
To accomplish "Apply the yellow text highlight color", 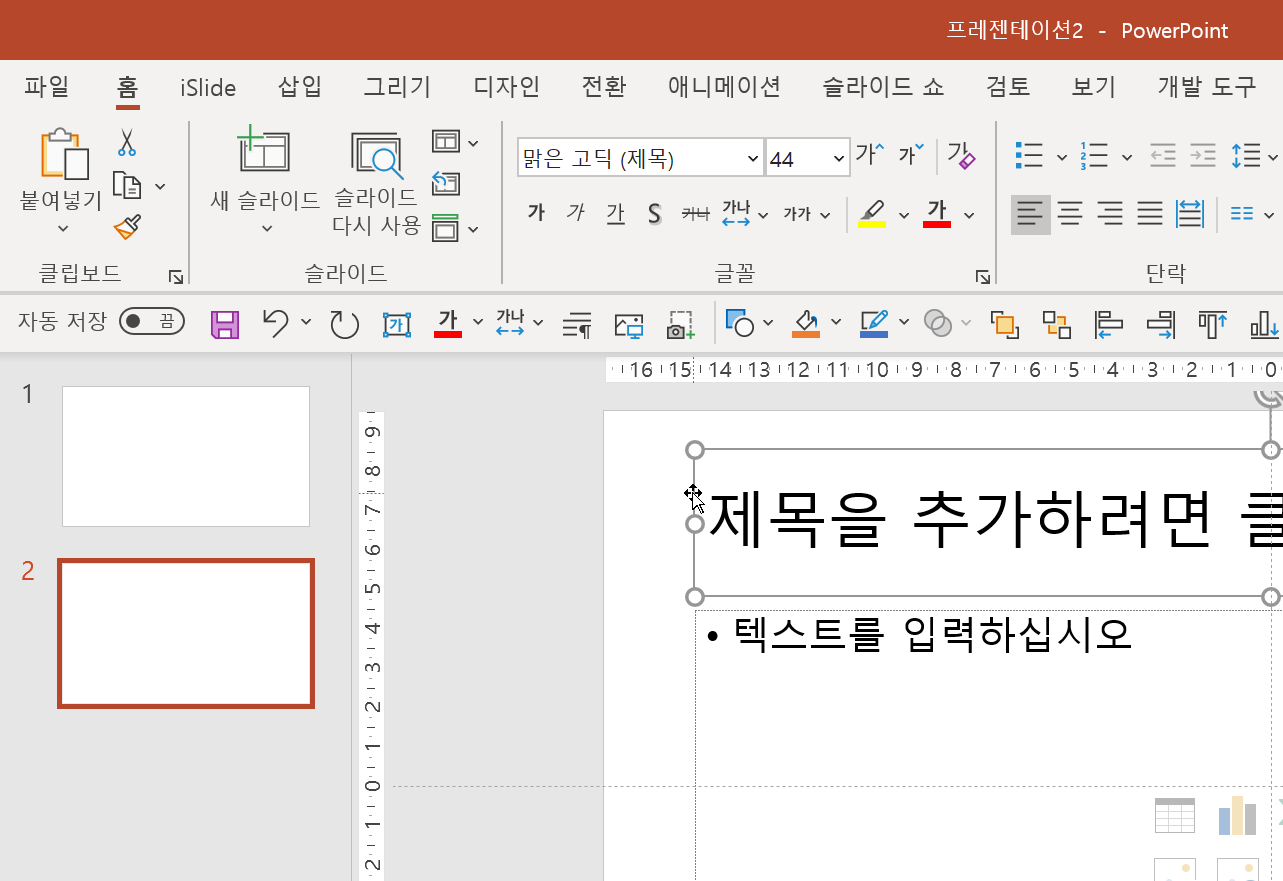I will (x=872, y=213).
